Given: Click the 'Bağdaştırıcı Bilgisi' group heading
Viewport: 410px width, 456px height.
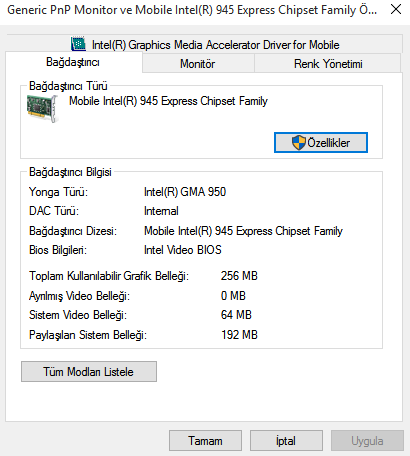Looking at the screenshot, I should pos(70,172).
